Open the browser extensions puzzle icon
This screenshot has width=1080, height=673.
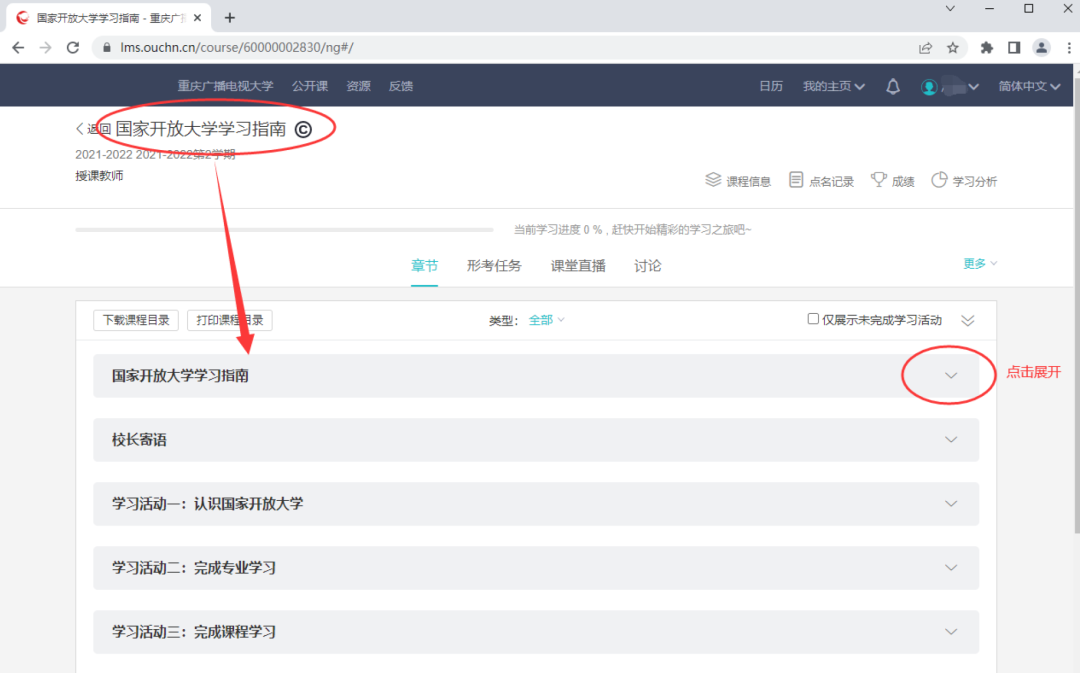[986, 48]
